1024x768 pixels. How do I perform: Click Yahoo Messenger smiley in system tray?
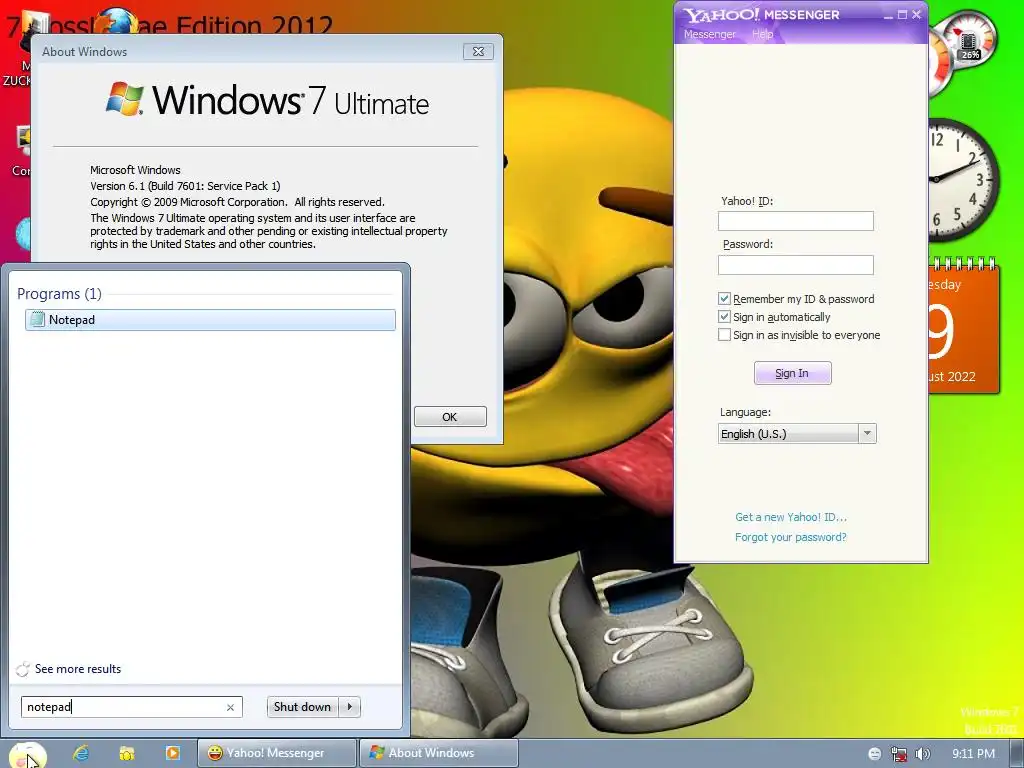point(874,754)
